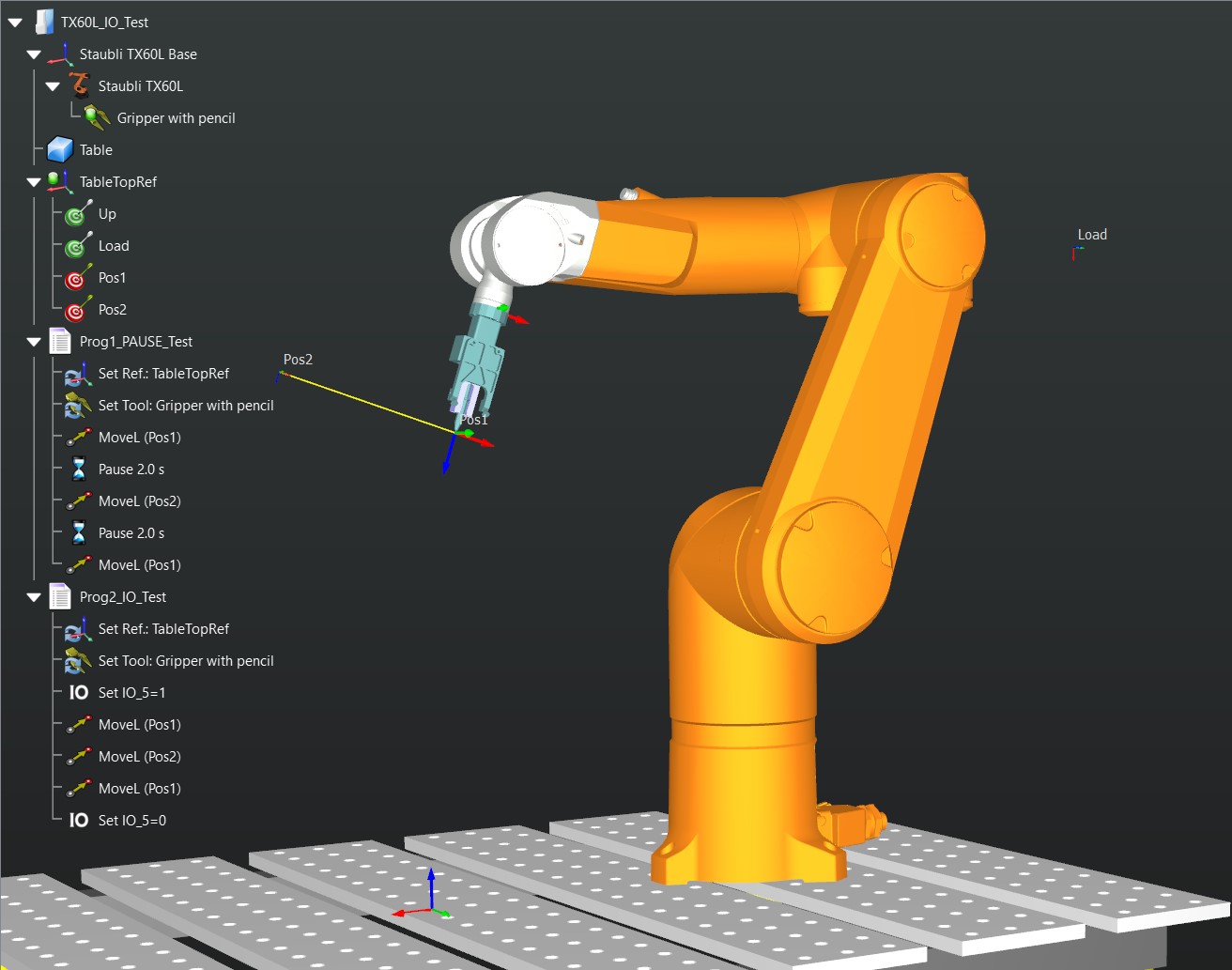Collapse the TX60L_IO_Test station node
The image size is (1232, 970).
(15, 23)
